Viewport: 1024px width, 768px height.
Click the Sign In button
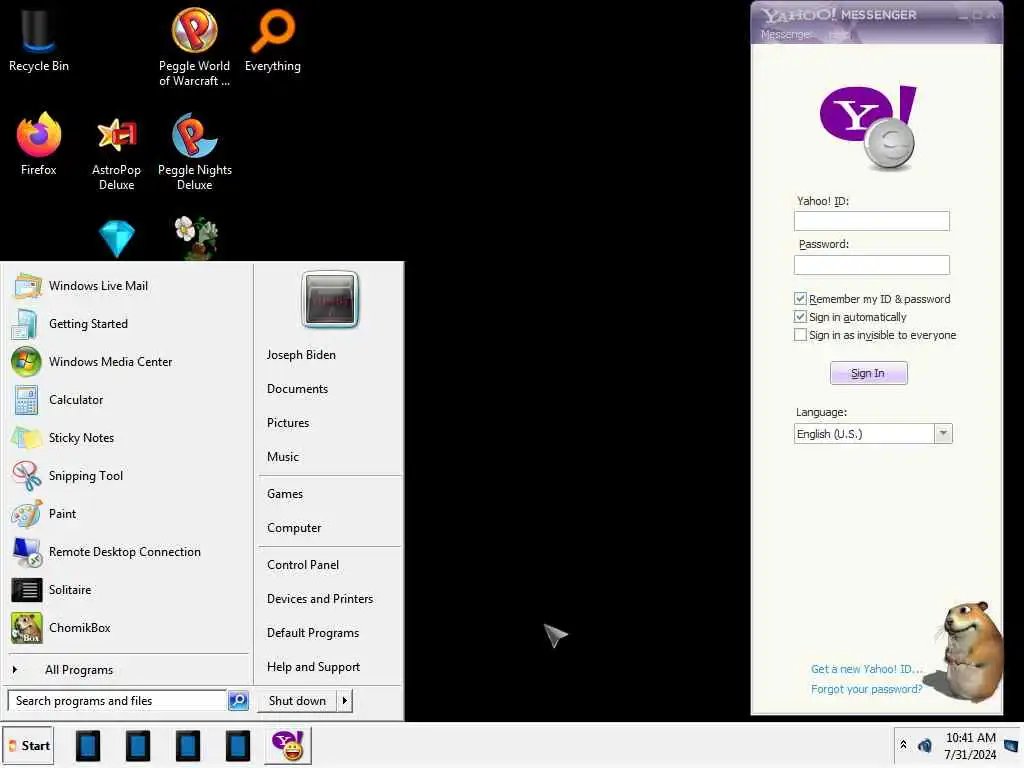click(869, 373)
